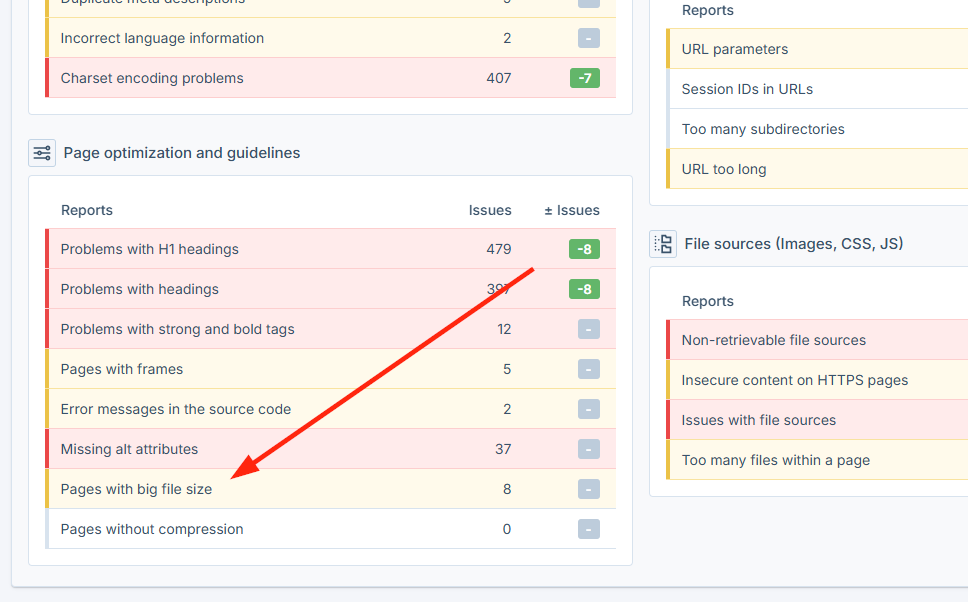Open the Too many subdirectories report
This screenshot has height=602, width=968.
click(763, 128)
